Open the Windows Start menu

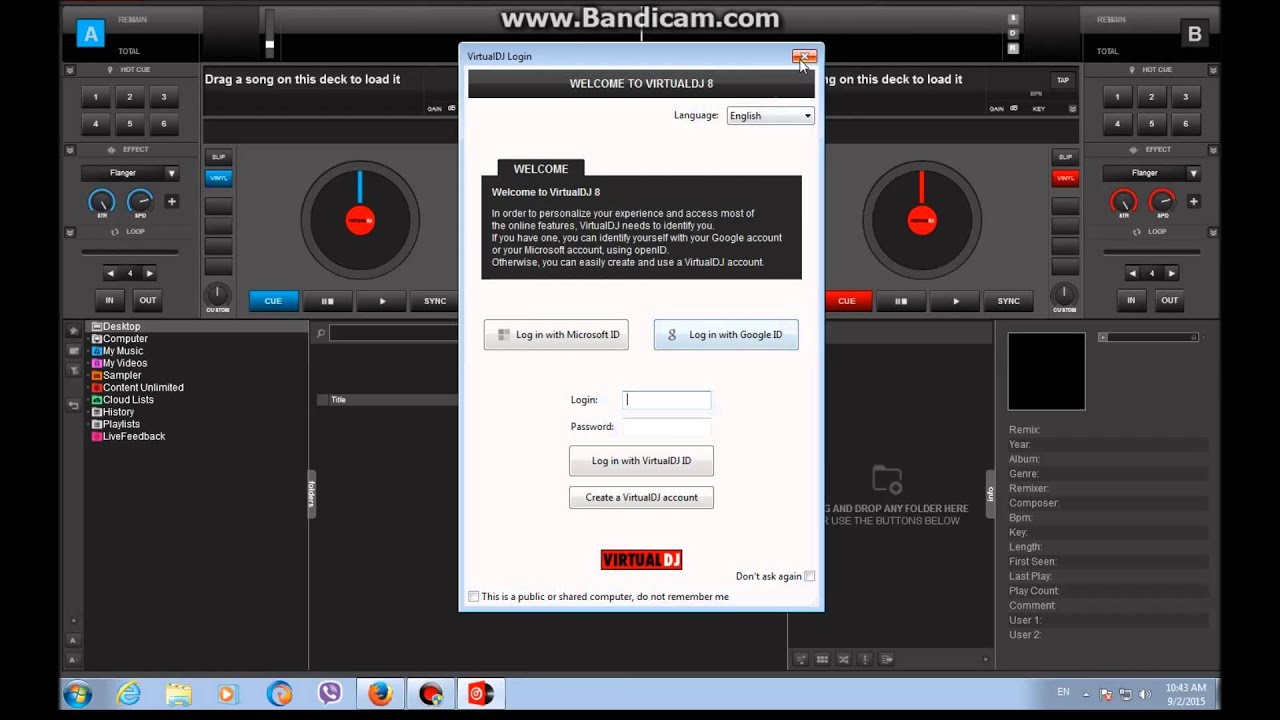77,693
